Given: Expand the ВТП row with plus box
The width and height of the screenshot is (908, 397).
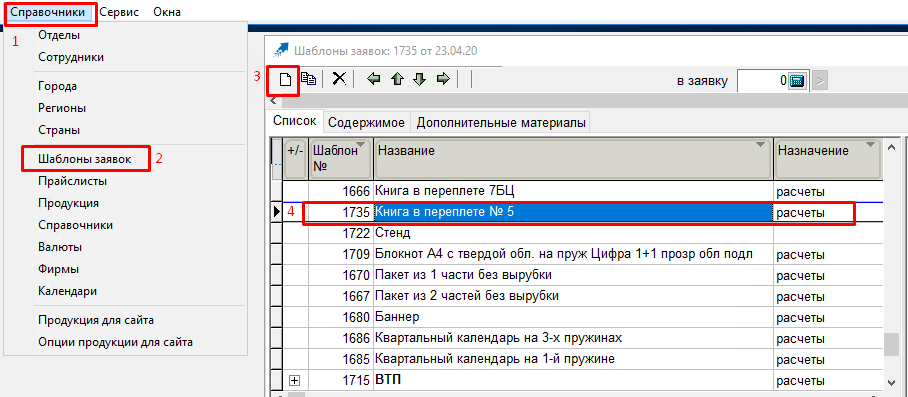Looking at the screenshot, I should [x=295, y=380].
